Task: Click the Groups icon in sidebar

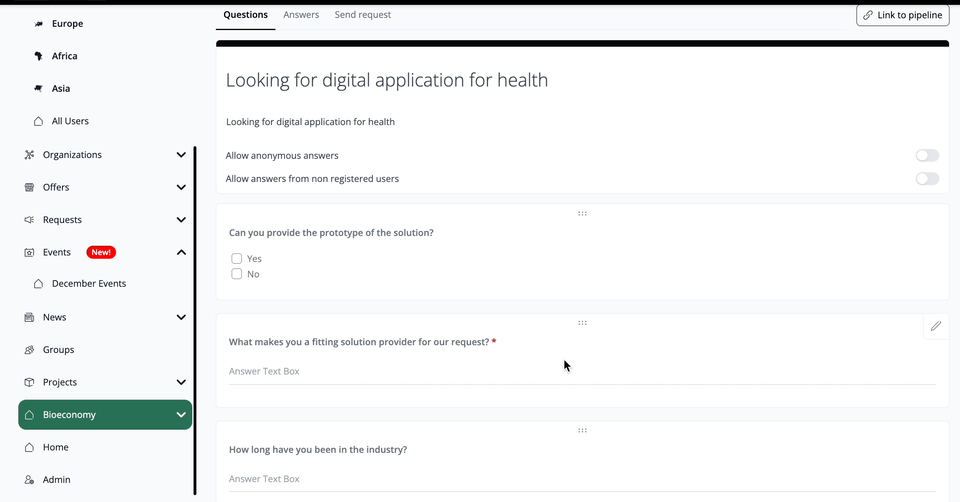Action: coord(29,350)
